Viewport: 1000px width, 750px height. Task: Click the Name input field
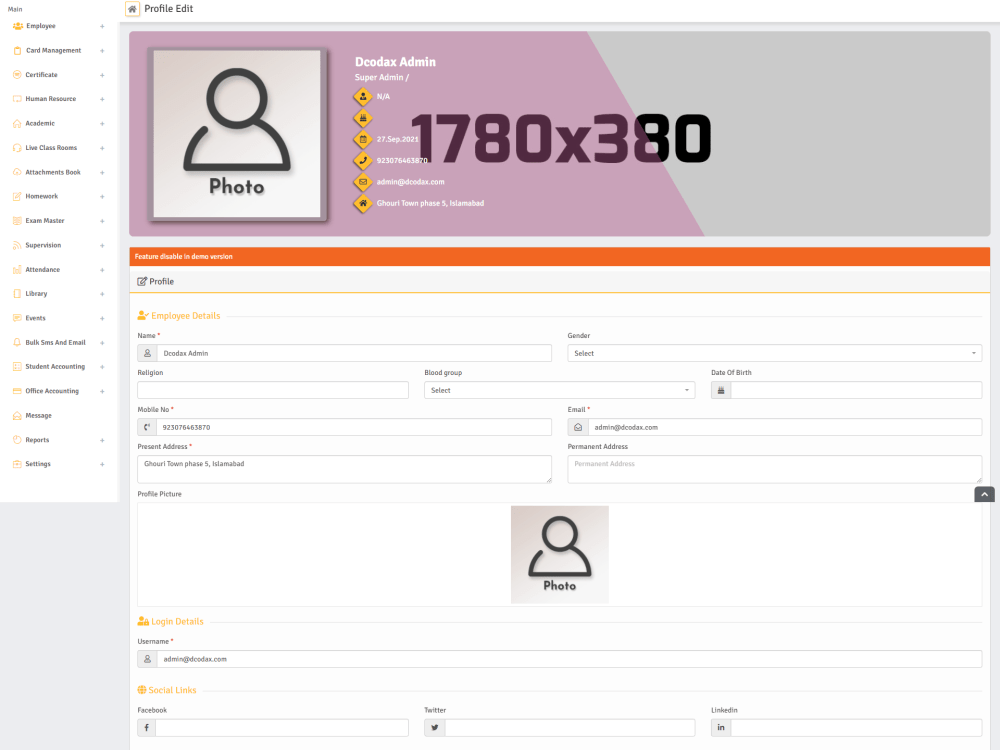click(x=354, y=353)
